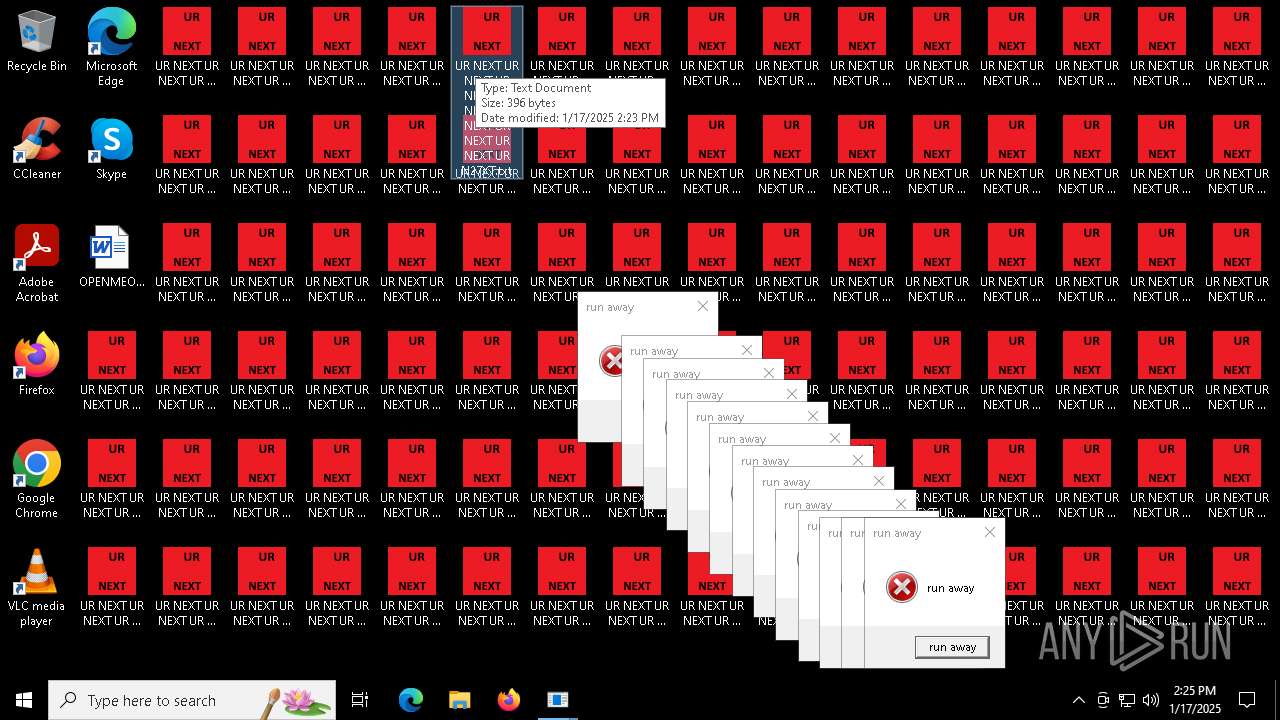Screen dimensions: 1280x720
Task: Click the "run away" button in the front dialog
Action: pyautogui.click(x=952, y=647)
